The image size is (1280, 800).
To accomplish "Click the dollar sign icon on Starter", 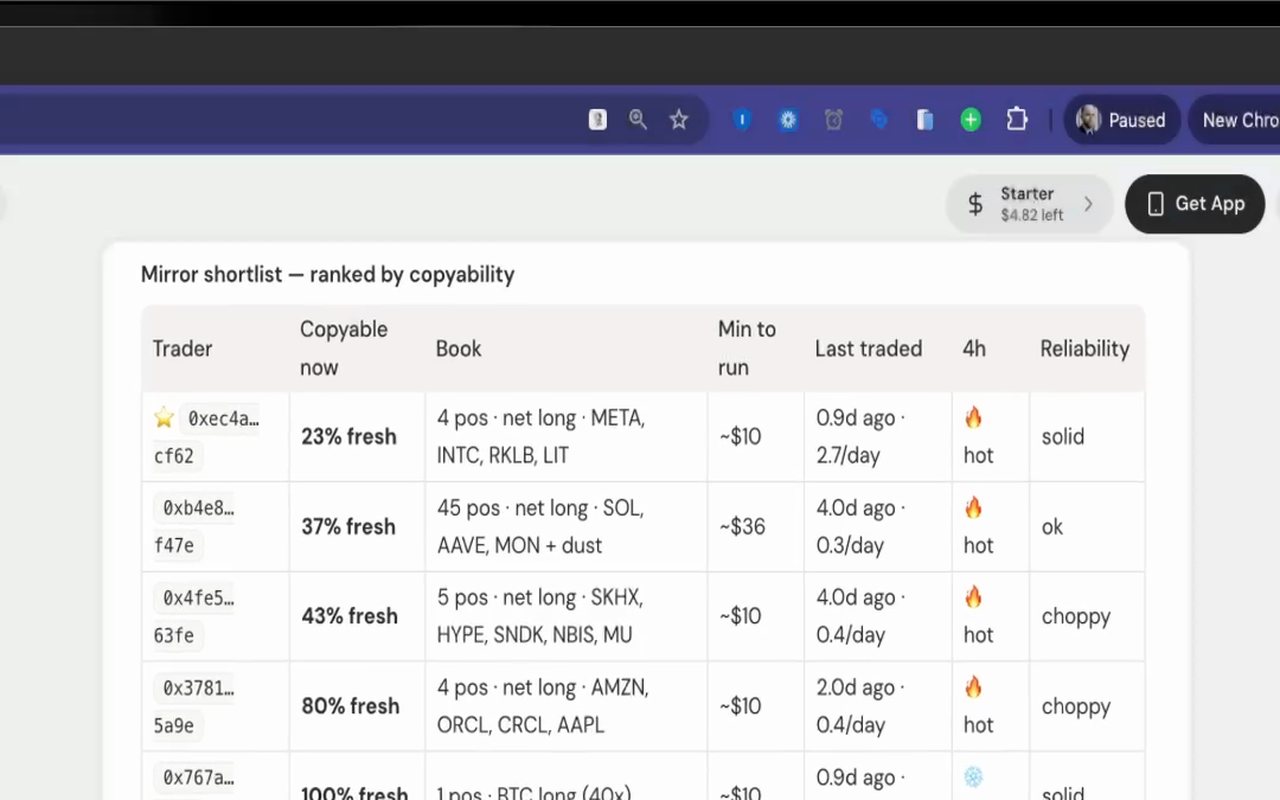I will (976, 204).
